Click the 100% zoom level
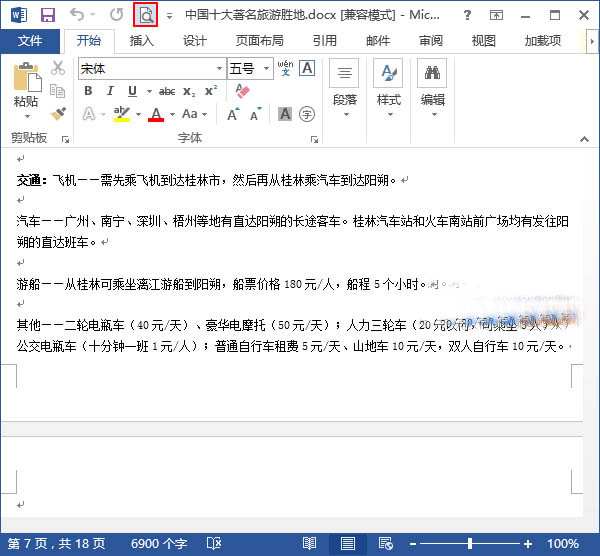The width and height of the screenshot is (600, 556). (562, 543)
